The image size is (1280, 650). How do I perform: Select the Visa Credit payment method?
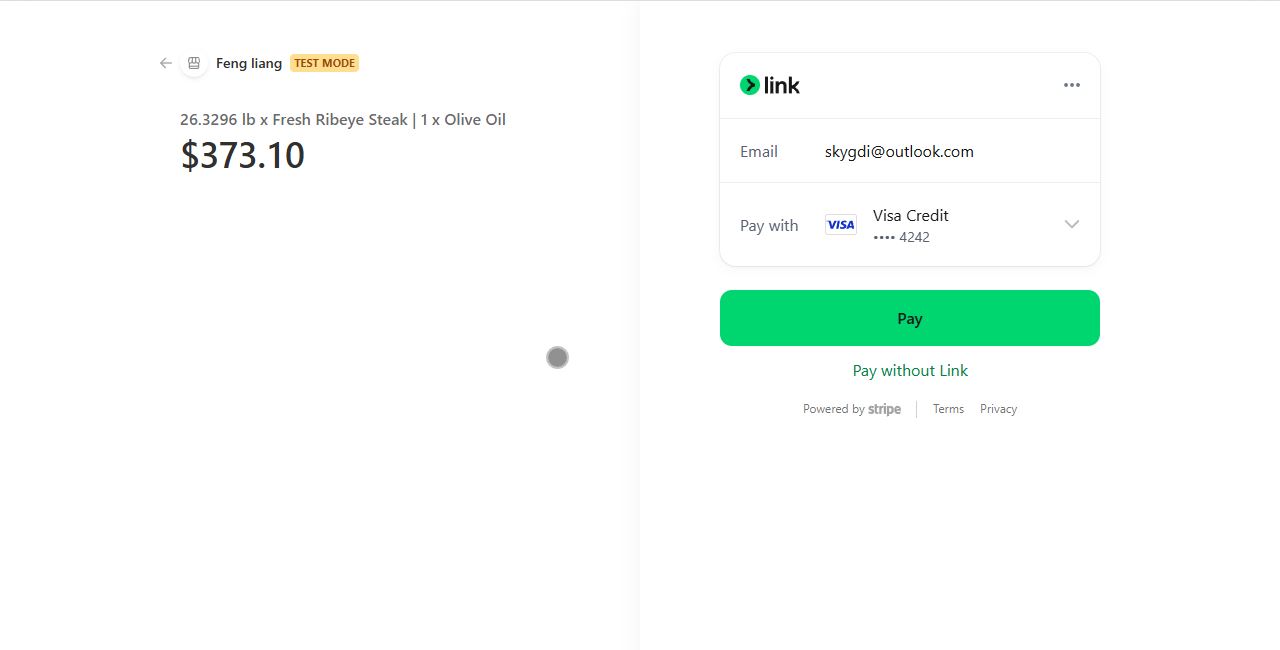tap(910, 215)
